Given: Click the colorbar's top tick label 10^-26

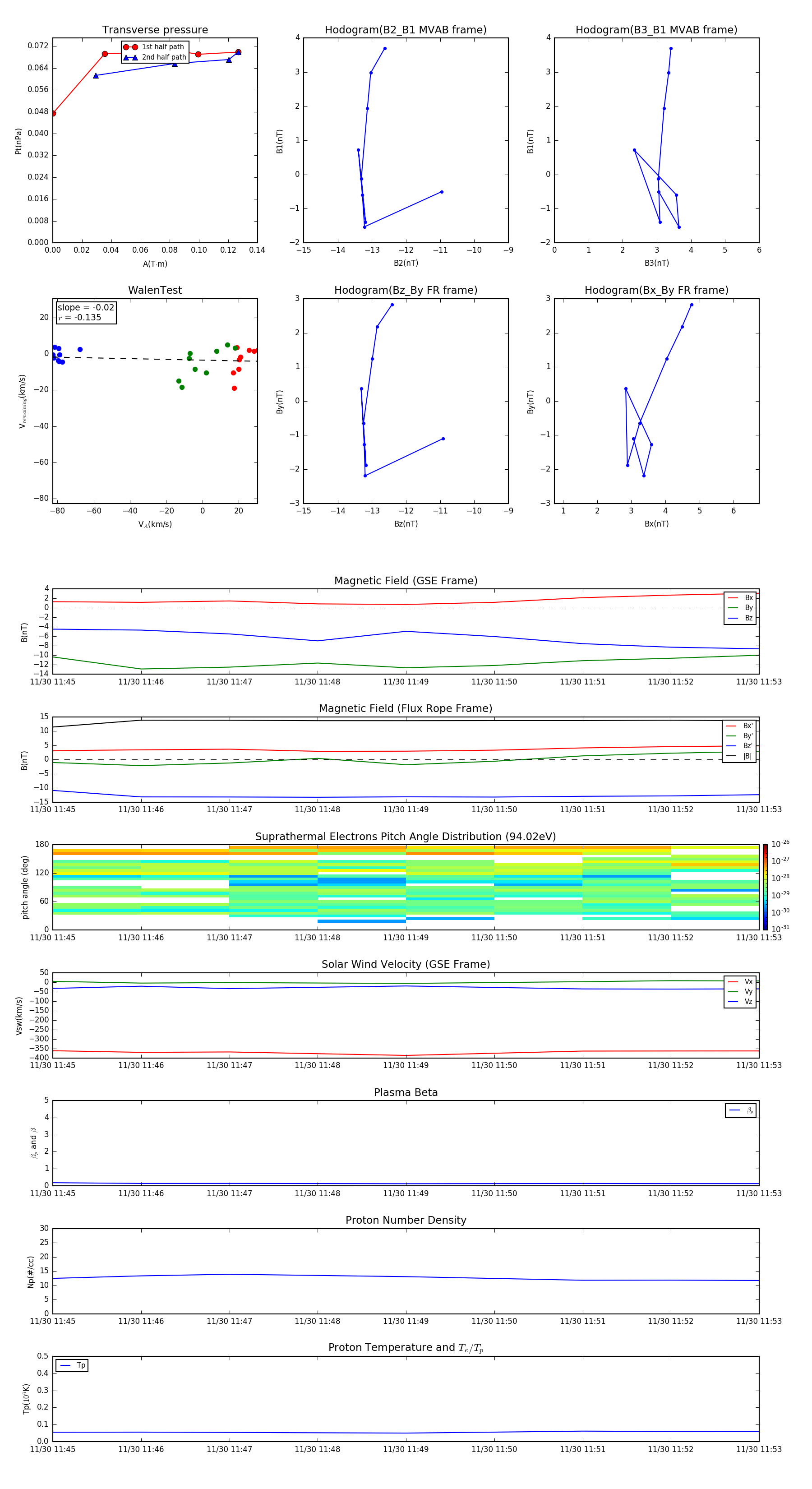Looking at the screenshot, I should click(x=780, y=844).
